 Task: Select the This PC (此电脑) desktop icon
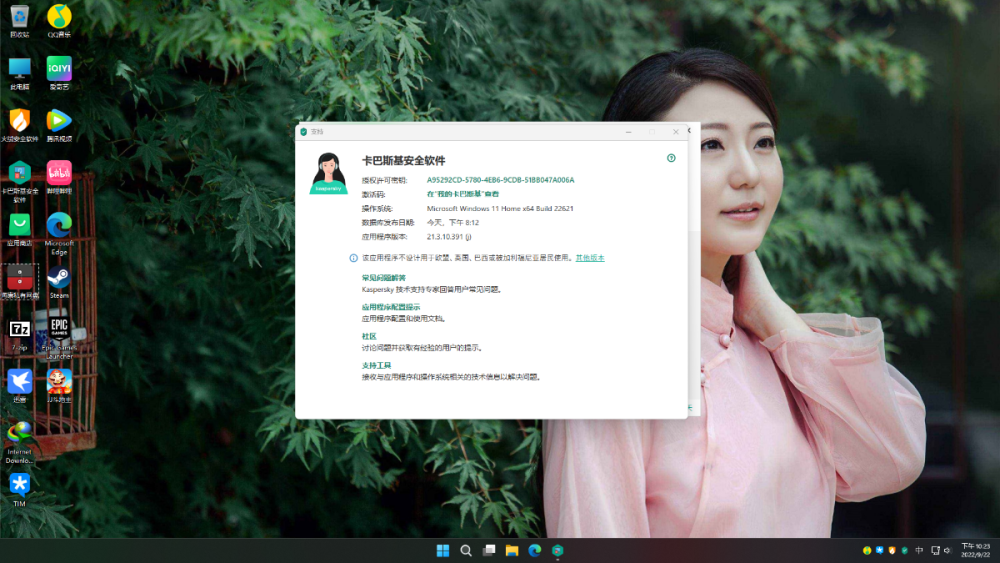(x=20, y=73)
